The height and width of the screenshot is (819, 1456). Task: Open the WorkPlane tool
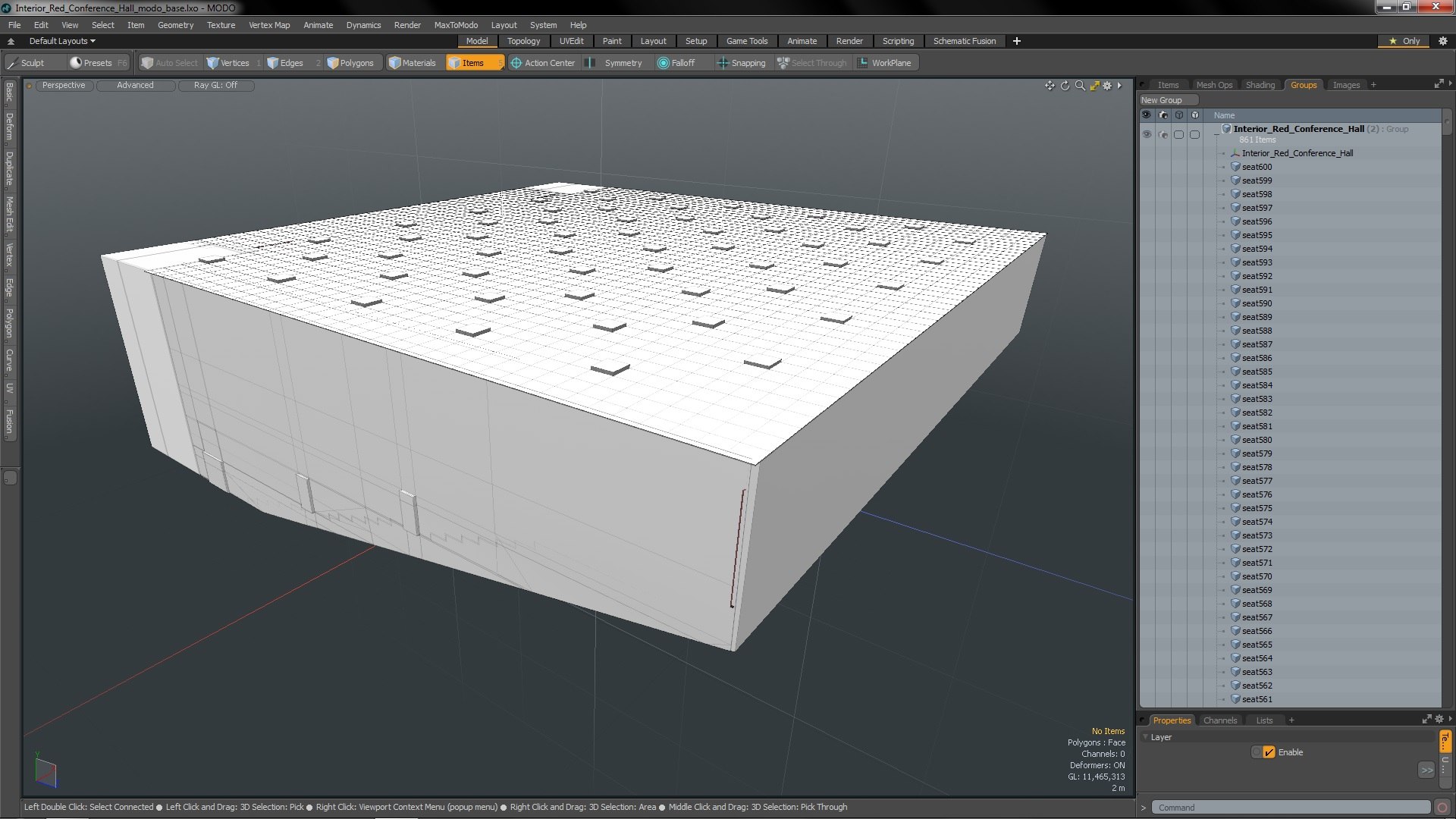click(x=884, y=63)
